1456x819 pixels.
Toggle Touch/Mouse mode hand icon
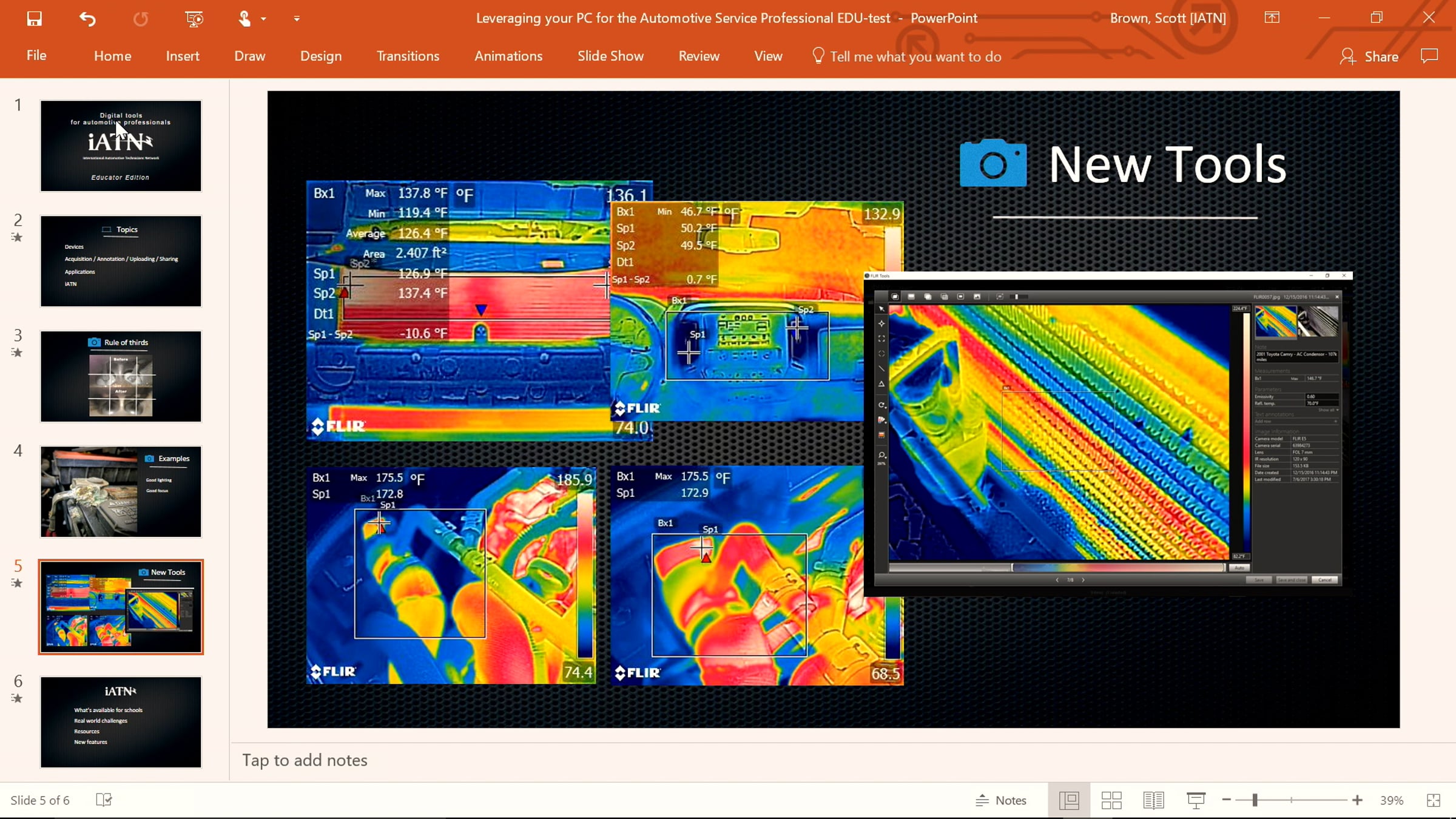244,19
